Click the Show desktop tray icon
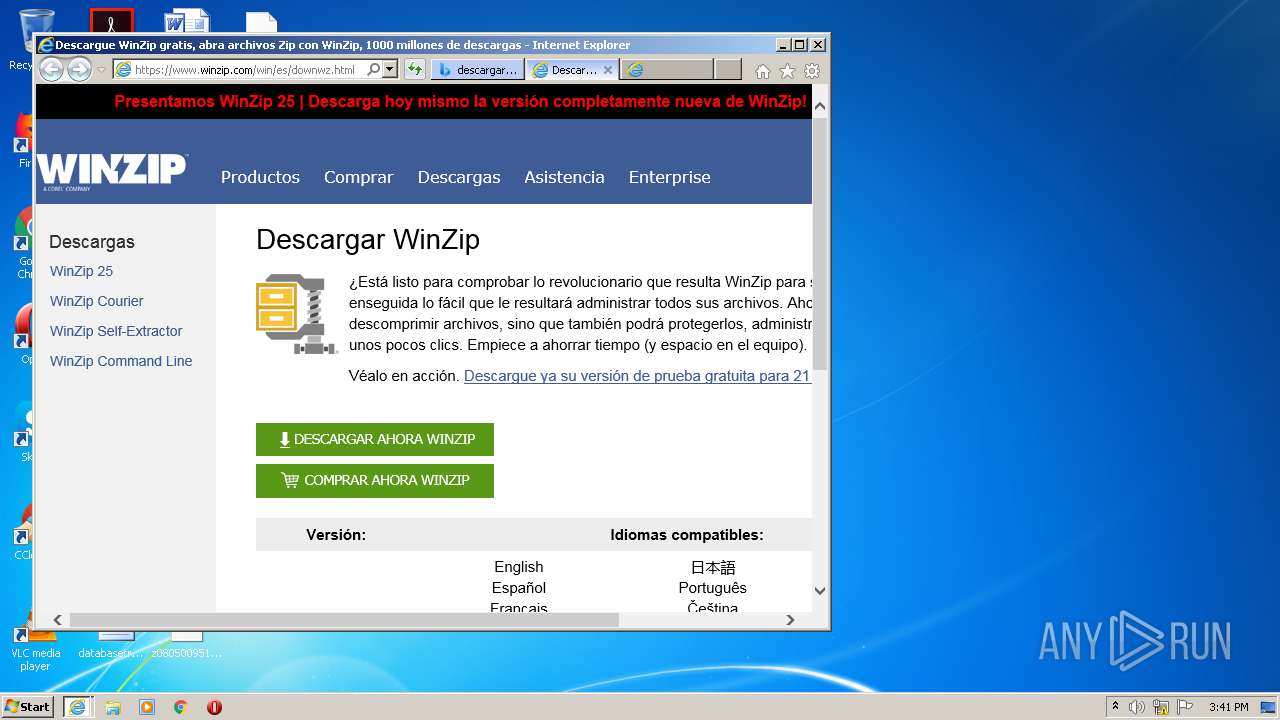 click(x=1268, y=707)
